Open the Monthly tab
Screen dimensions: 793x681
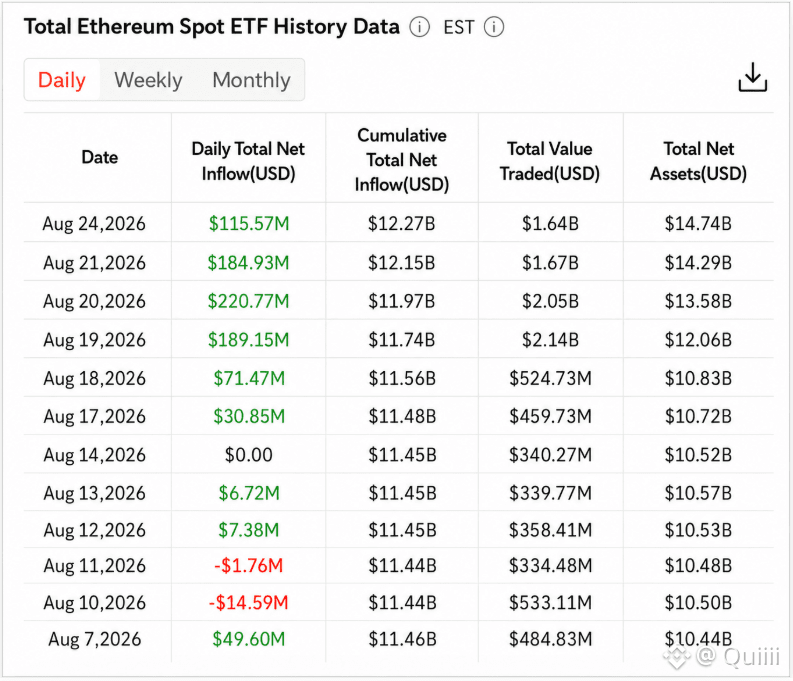tap(251, 80)
